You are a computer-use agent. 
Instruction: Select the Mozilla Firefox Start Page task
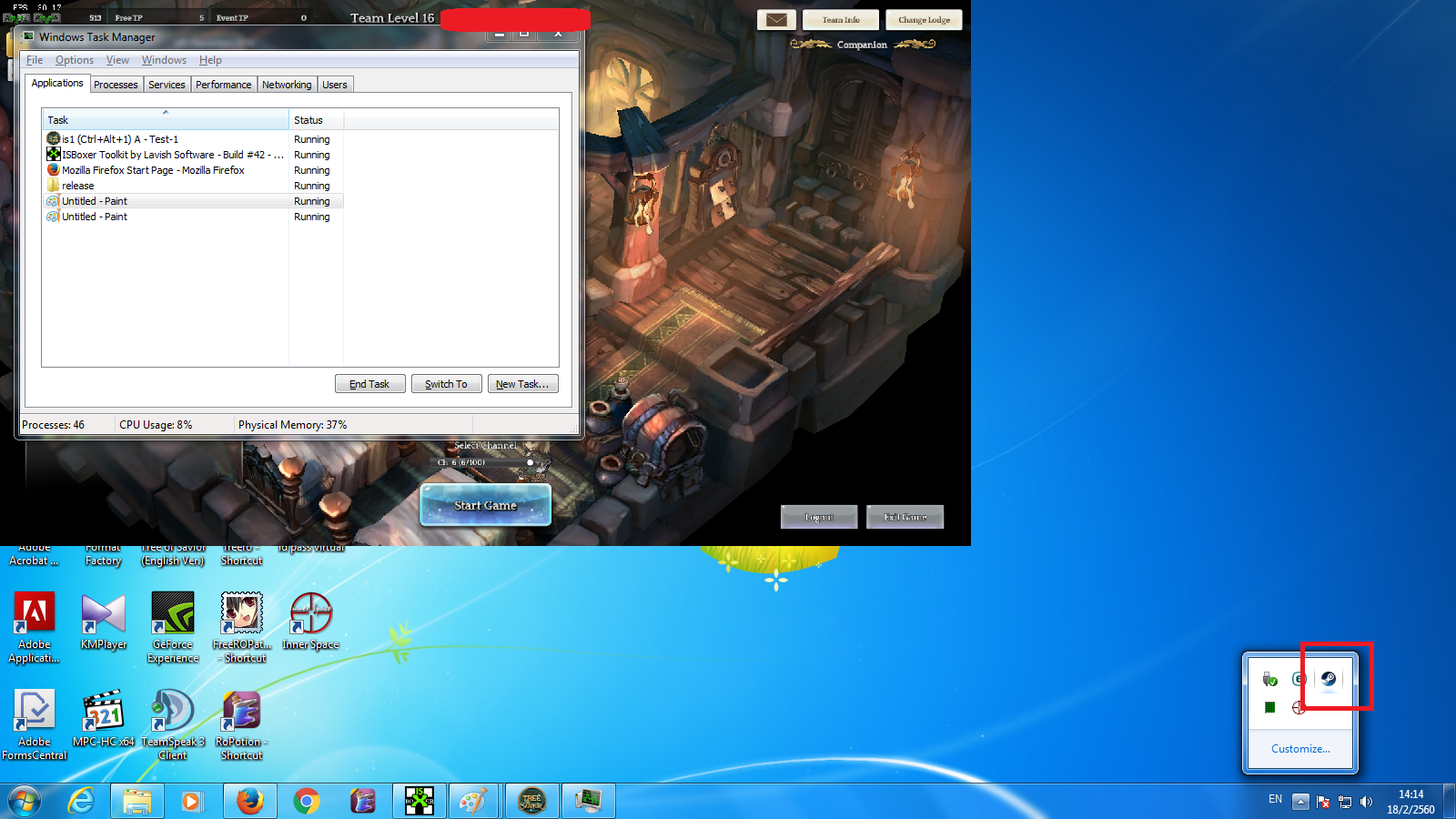194,170
